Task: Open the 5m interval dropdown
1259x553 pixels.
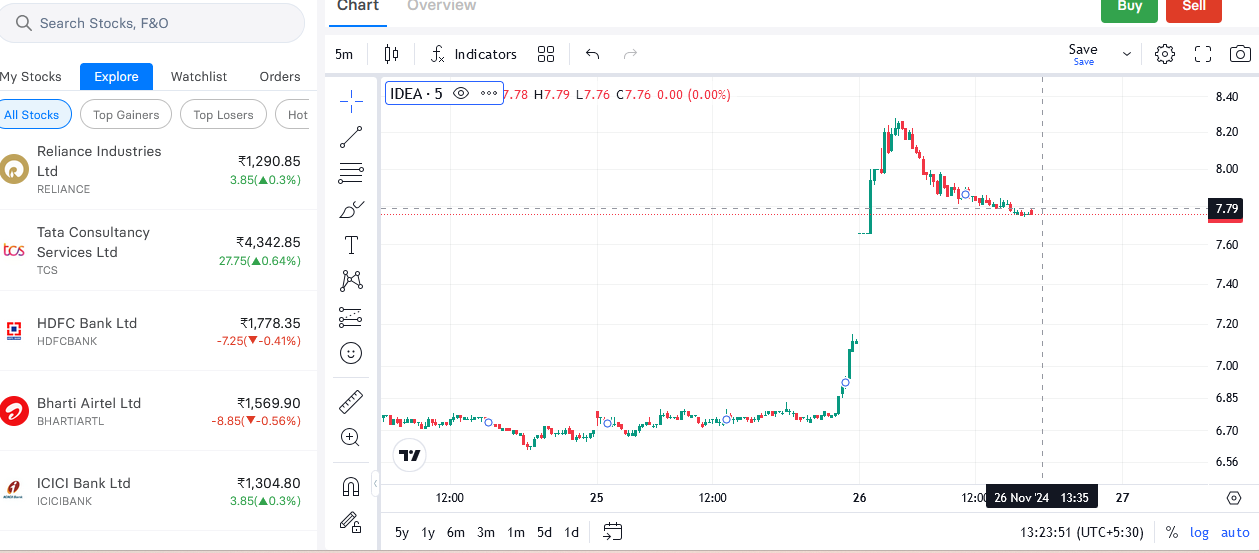Action: [344, 54]
